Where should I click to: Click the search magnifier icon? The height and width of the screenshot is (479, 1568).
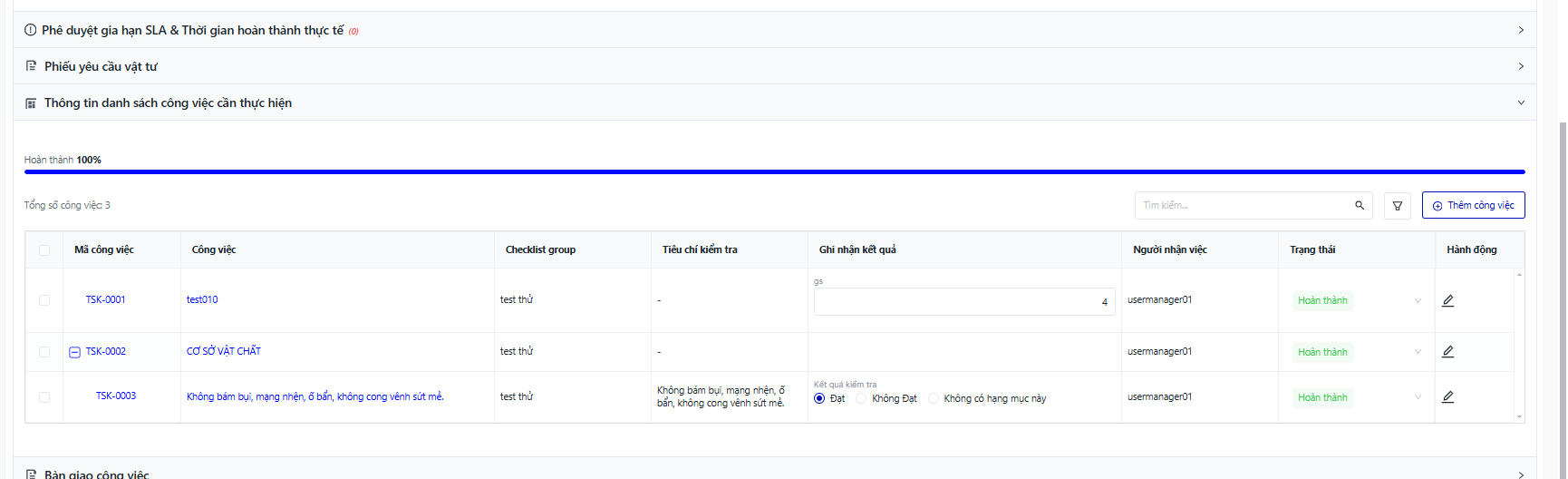[x=1359, y=206]
